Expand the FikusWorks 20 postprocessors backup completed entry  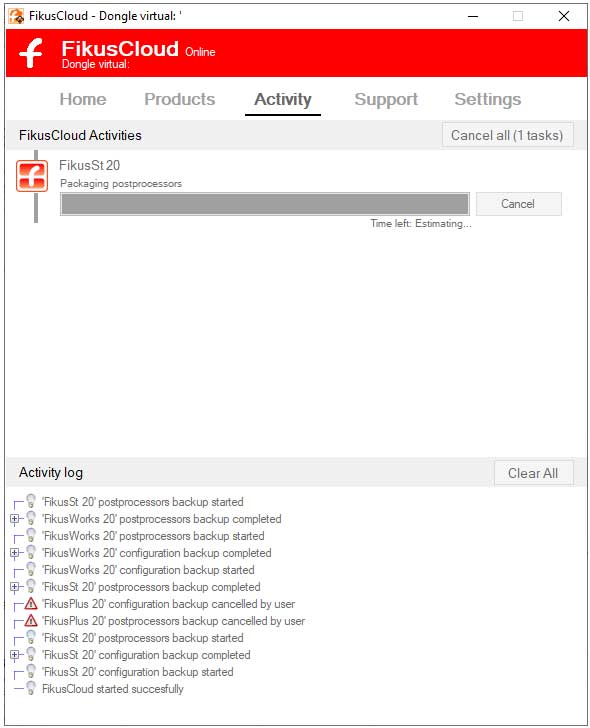pyautogui.click(x=14, y=519)
